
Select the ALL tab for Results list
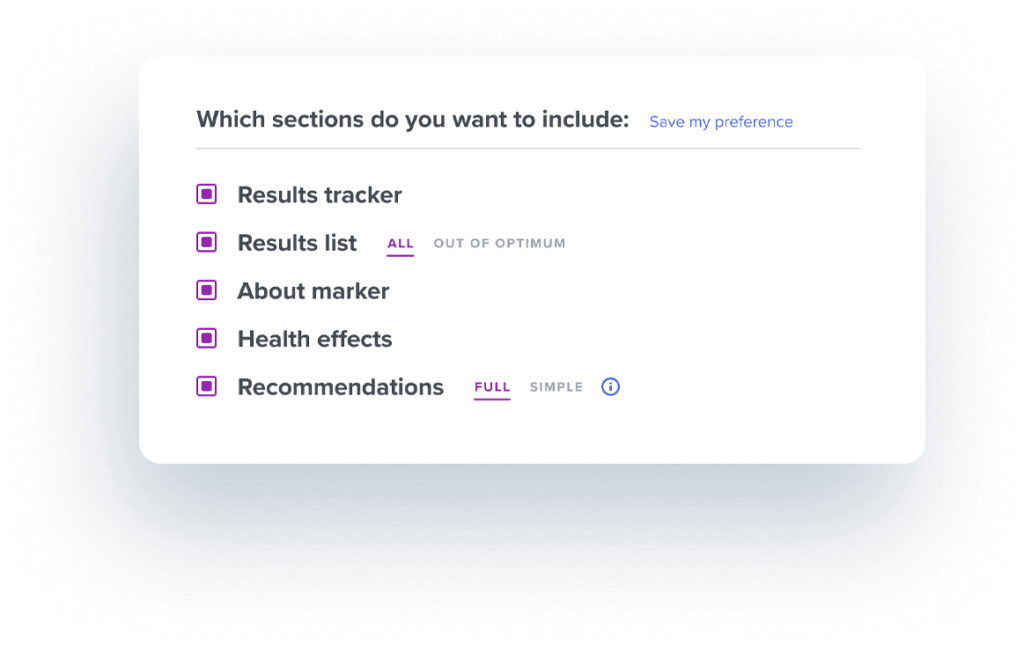tap(400, 244)
